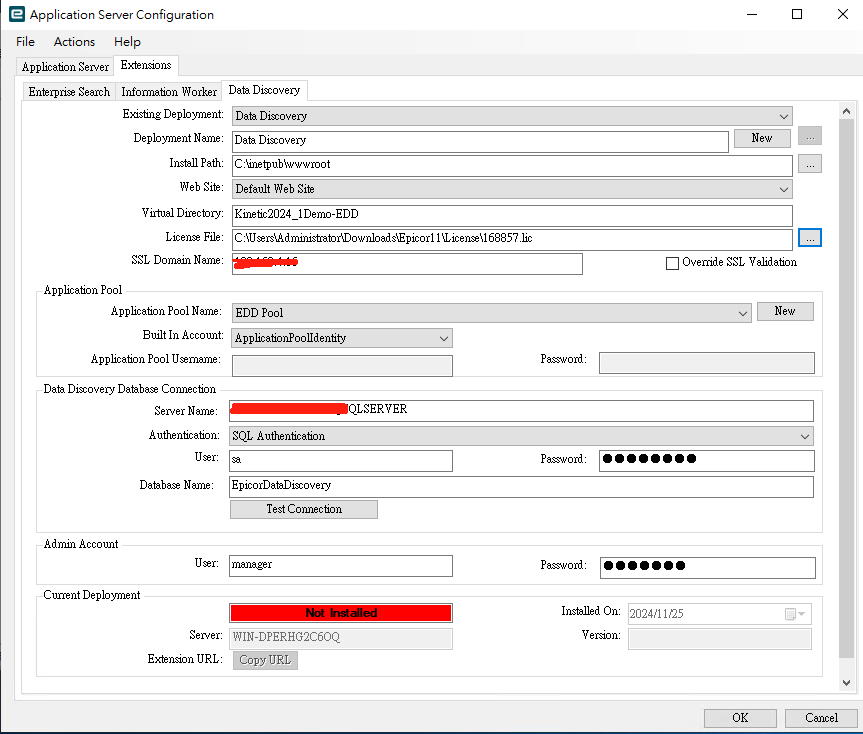Click the Install Path field

pyautogui.click(x=512, y=165)
